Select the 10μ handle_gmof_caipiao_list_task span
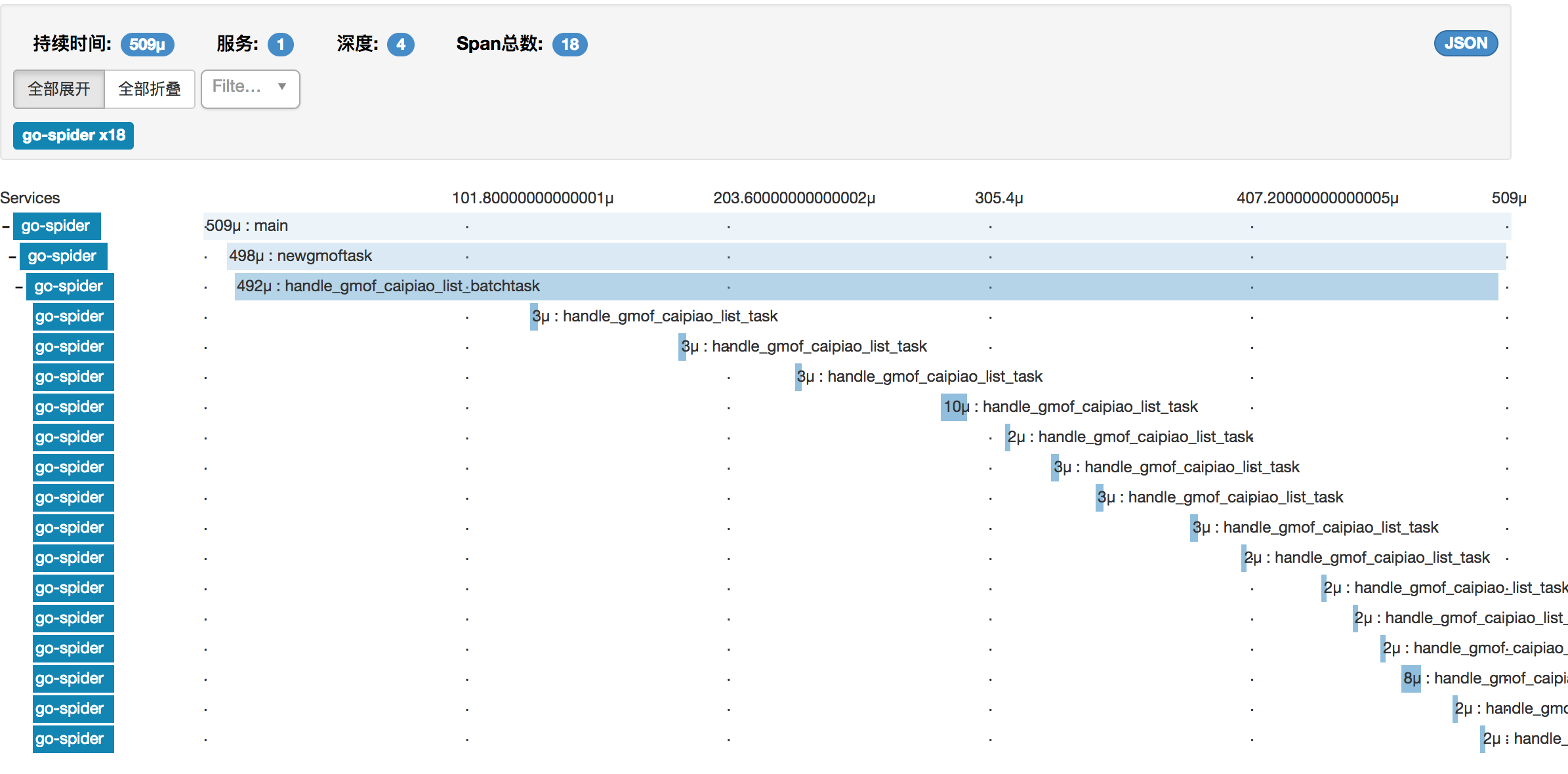The image size is (1568, 774). click(954, 407)
